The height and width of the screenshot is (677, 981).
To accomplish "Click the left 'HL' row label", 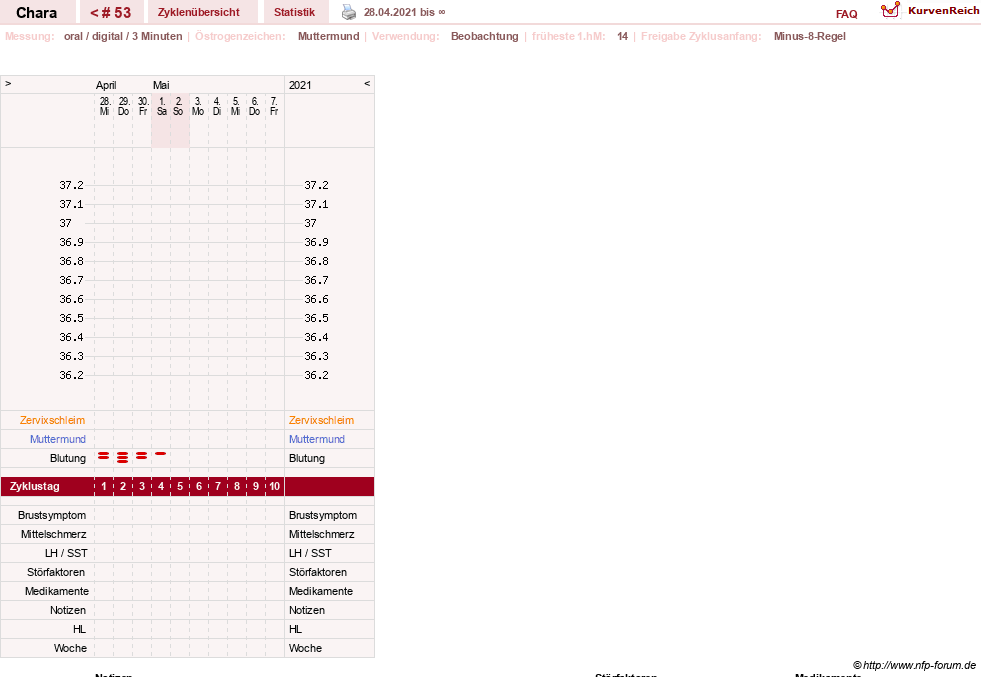I will coord(79,629).
